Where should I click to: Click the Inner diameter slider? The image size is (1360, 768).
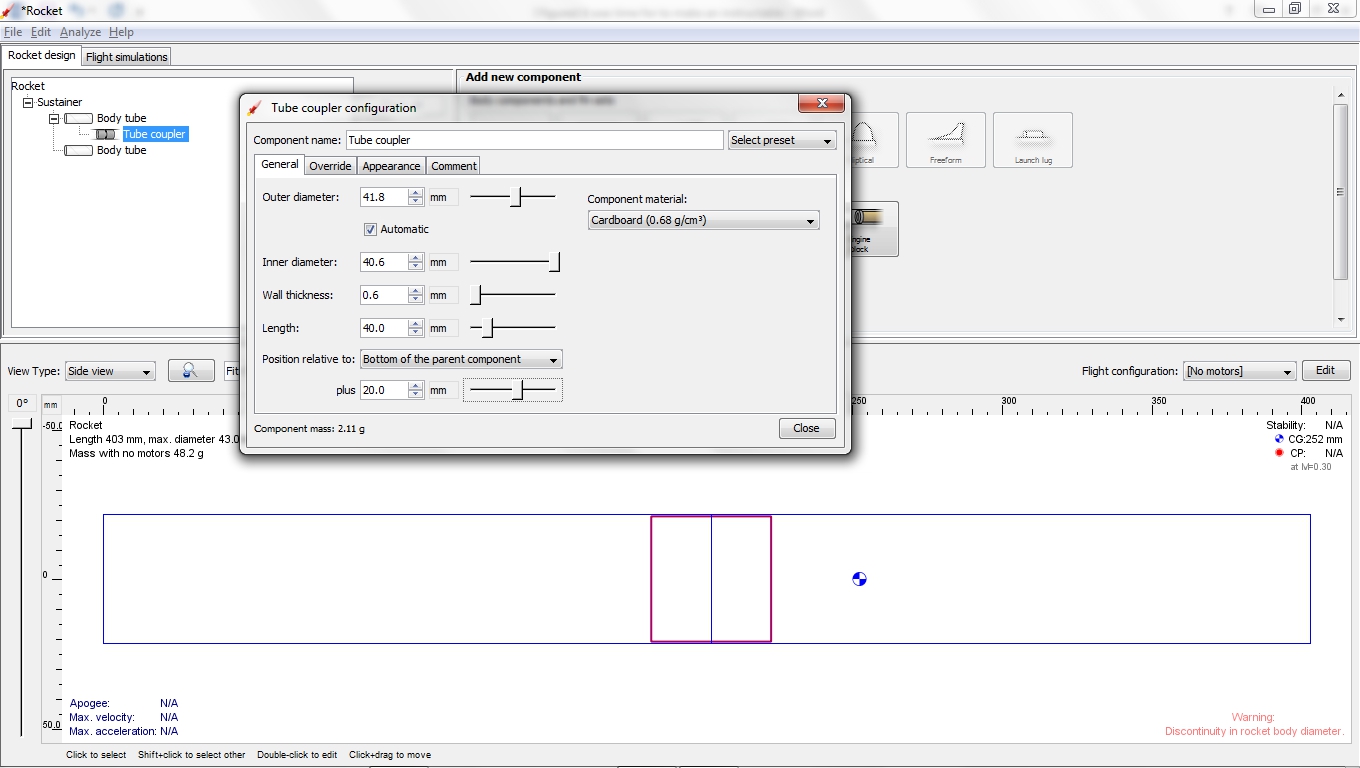(513, 262)
